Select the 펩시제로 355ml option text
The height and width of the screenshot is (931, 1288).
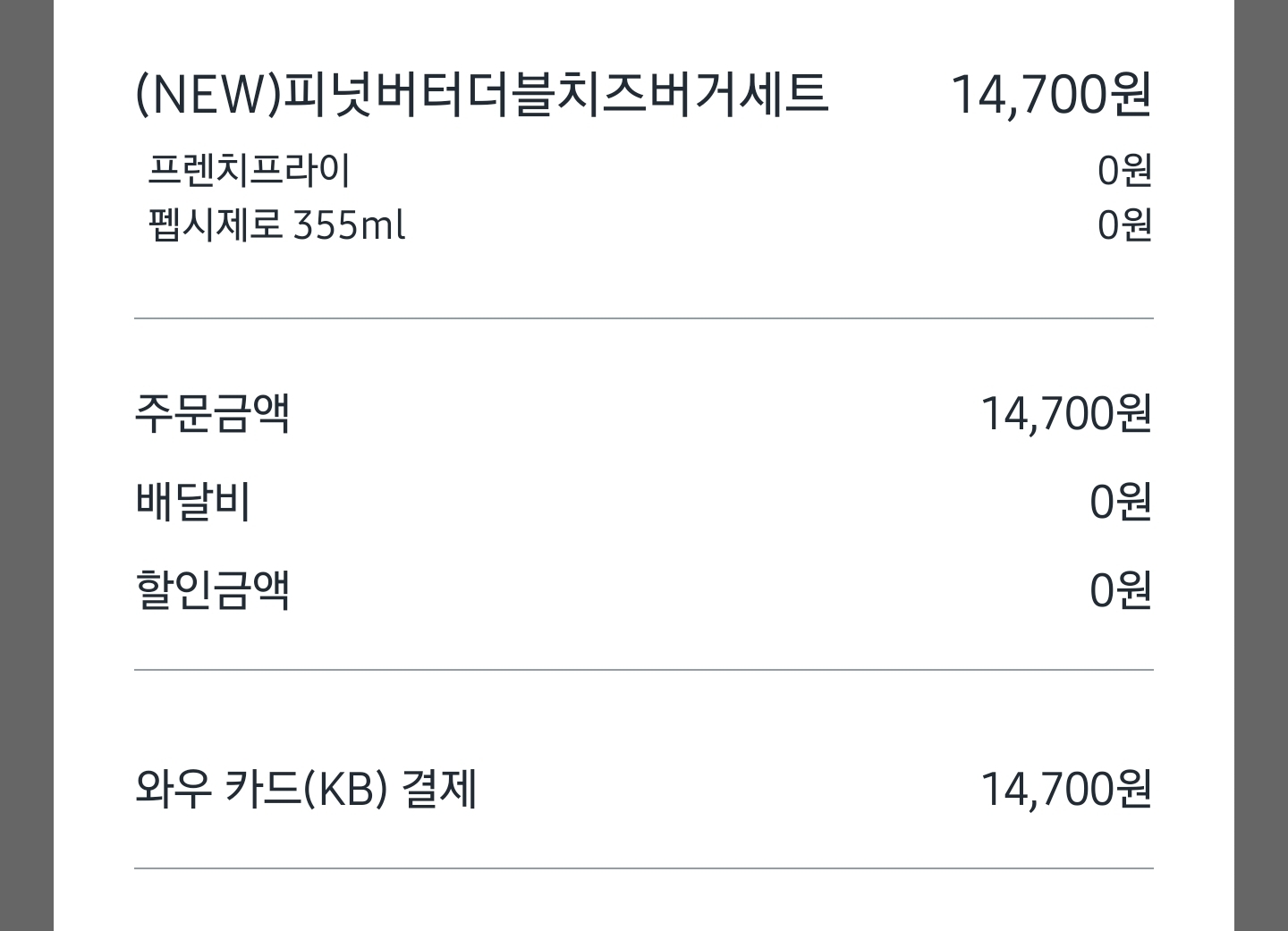[276, 224]
